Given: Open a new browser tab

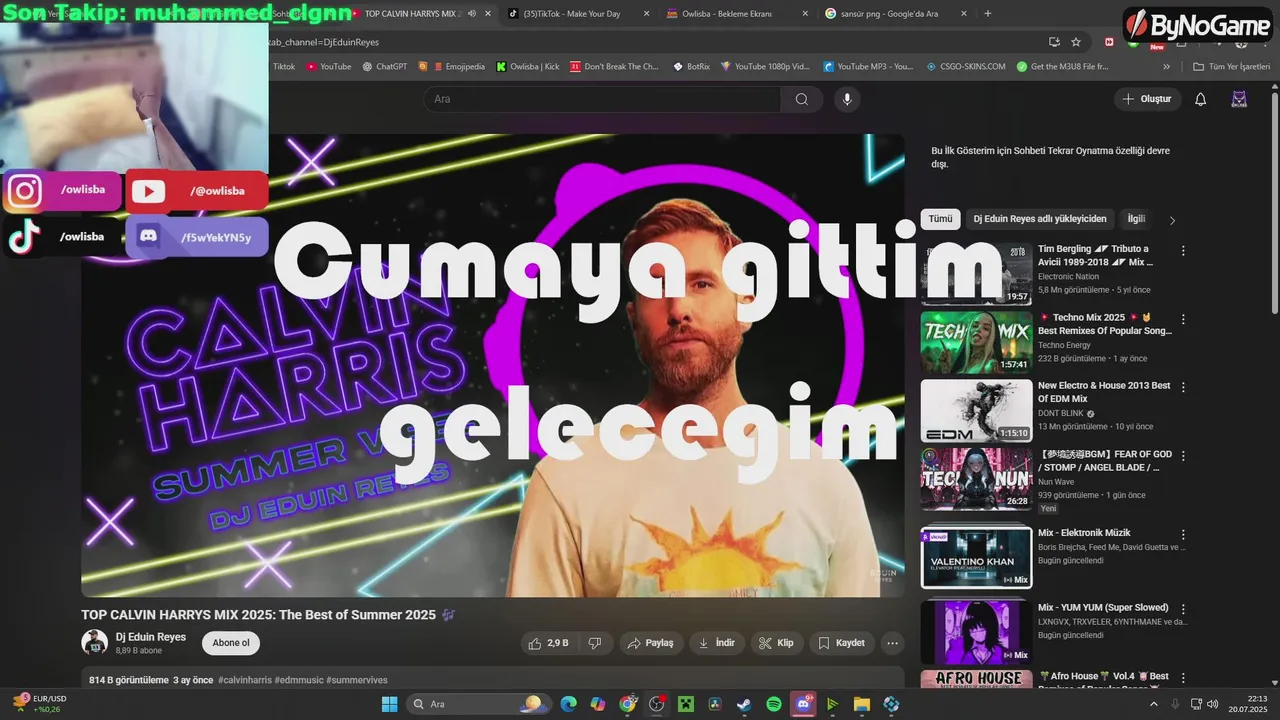Looking at the screenshot, I should pos(988,14).
